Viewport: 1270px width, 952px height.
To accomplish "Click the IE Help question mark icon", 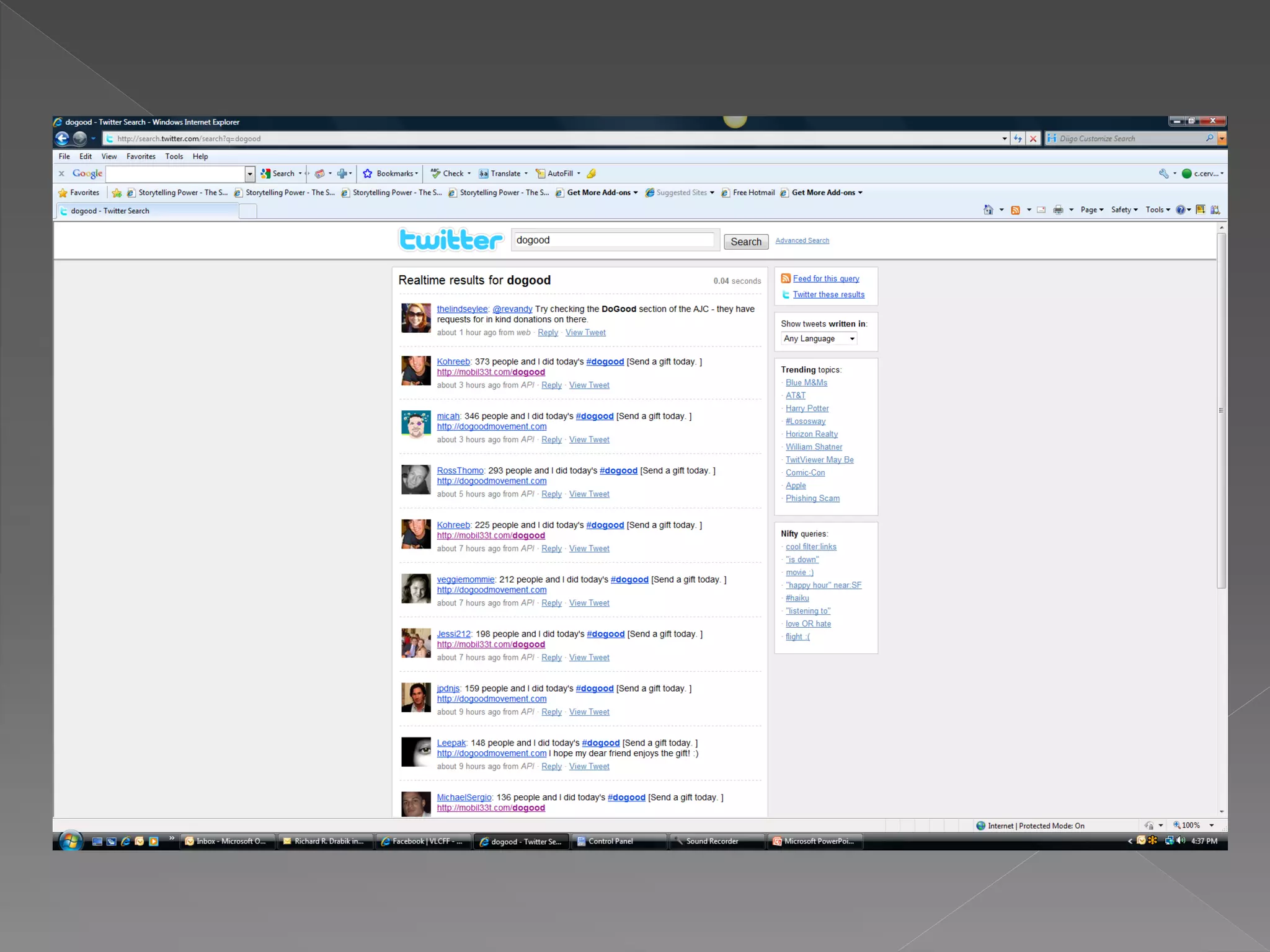I will point(1181,210).
